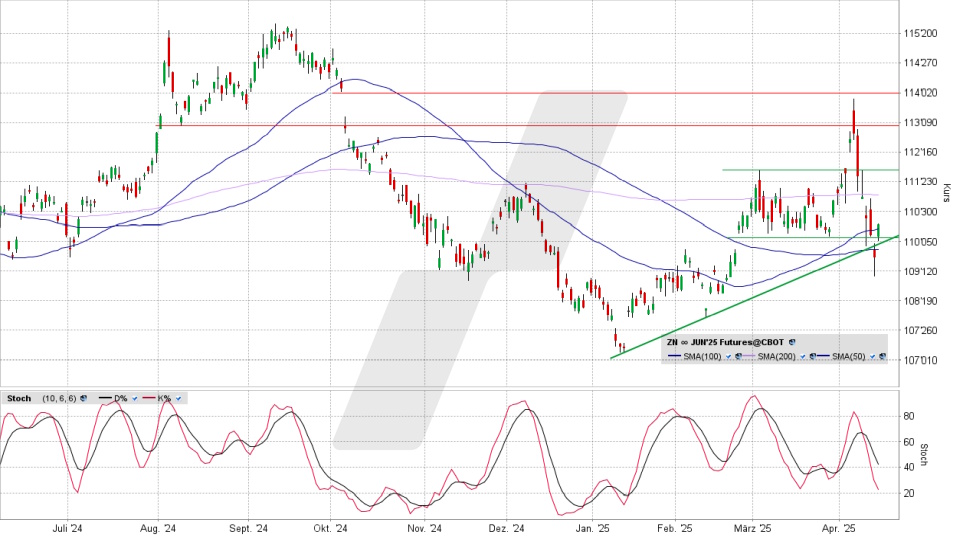Image resolution: width=960 pixels, height=540 pixels.
Task: Click the Stoch indicator label
Action: pyautogui.click(x=19, y=398)
